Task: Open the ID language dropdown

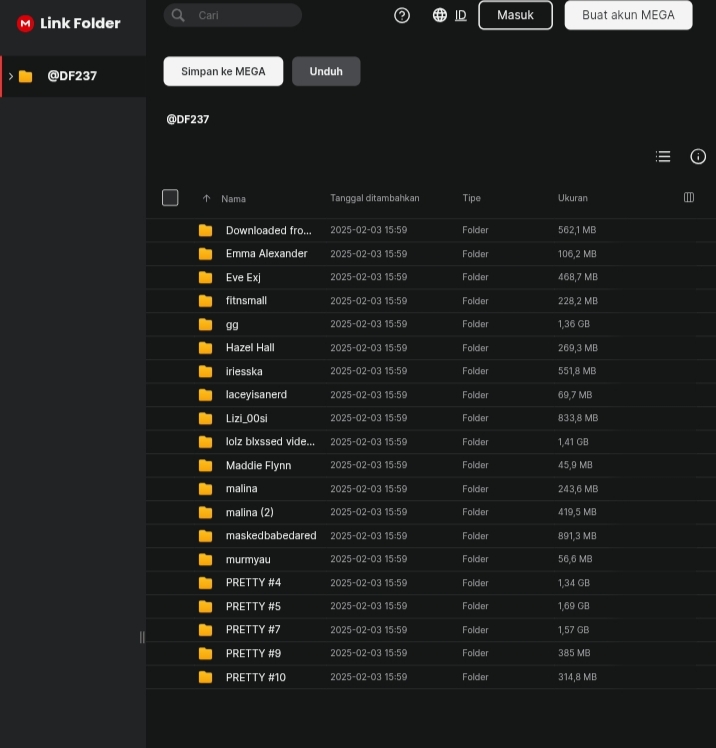Action: click(461, 15)
